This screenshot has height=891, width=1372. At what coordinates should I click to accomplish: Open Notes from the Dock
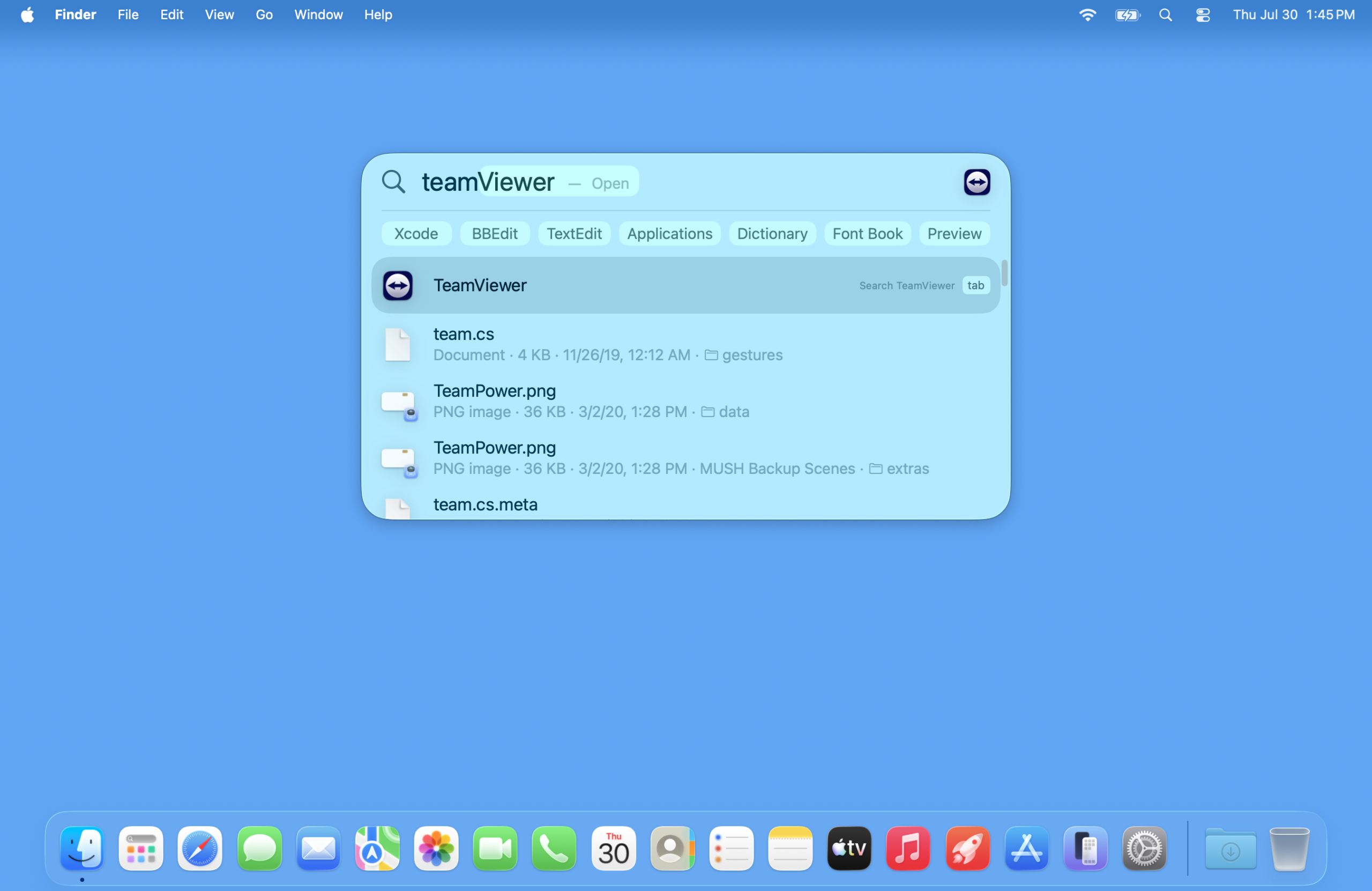pyautogui.click(x=791, y=848)
